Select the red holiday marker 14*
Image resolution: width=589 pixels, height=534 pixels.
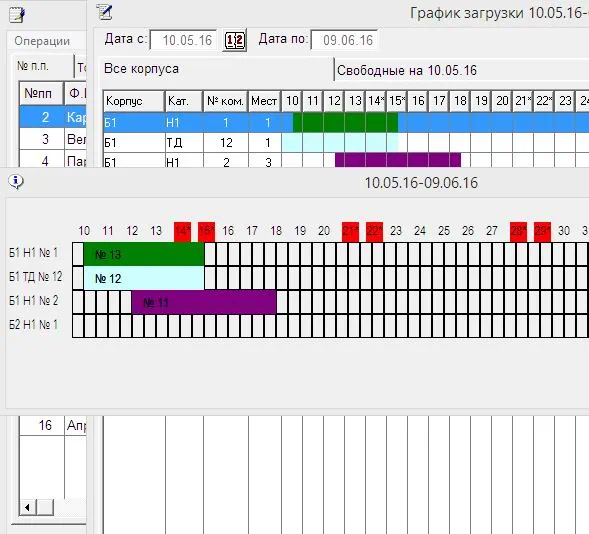(183, 232)
